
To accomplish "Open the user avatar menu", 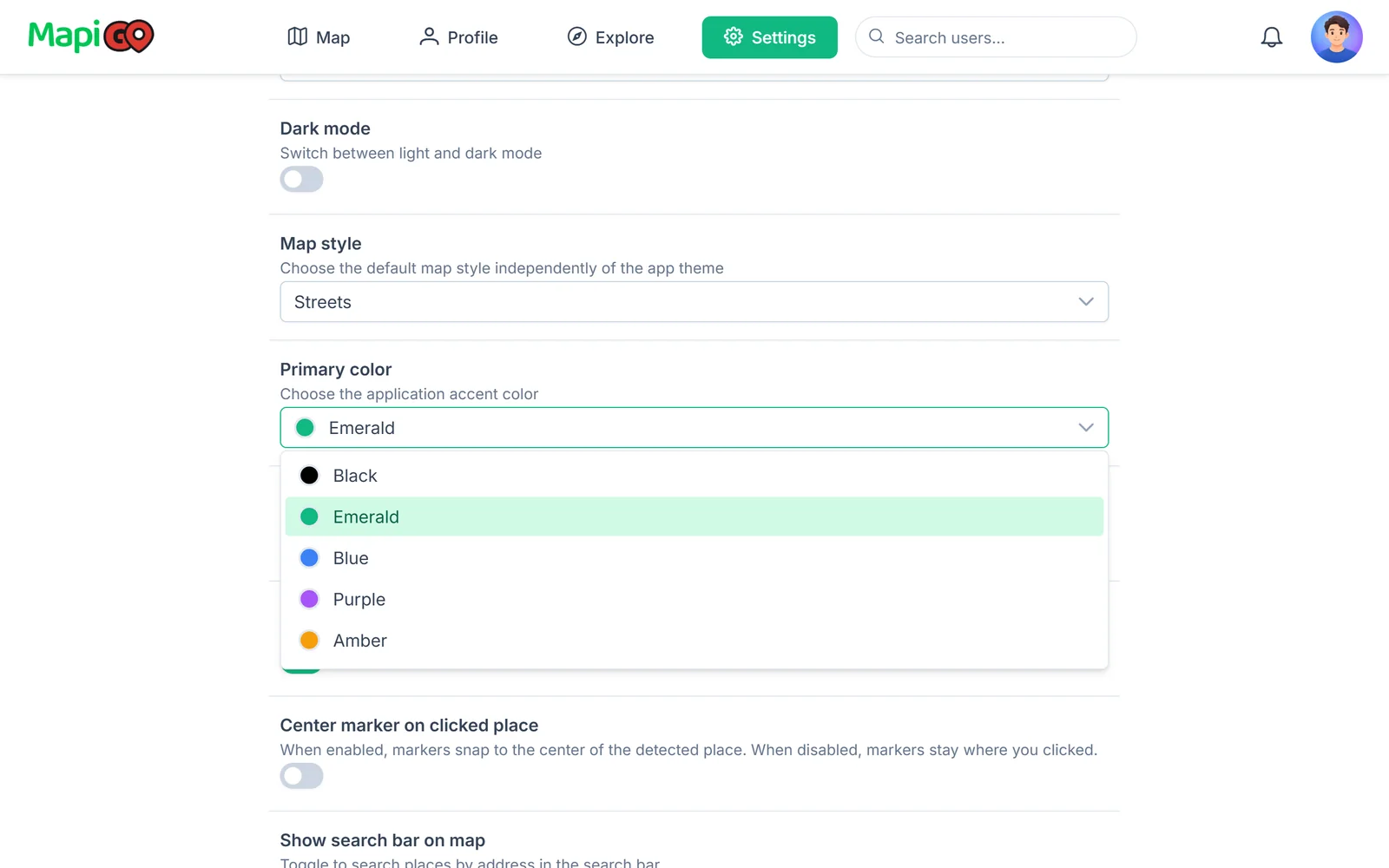I will [1336, 37].
